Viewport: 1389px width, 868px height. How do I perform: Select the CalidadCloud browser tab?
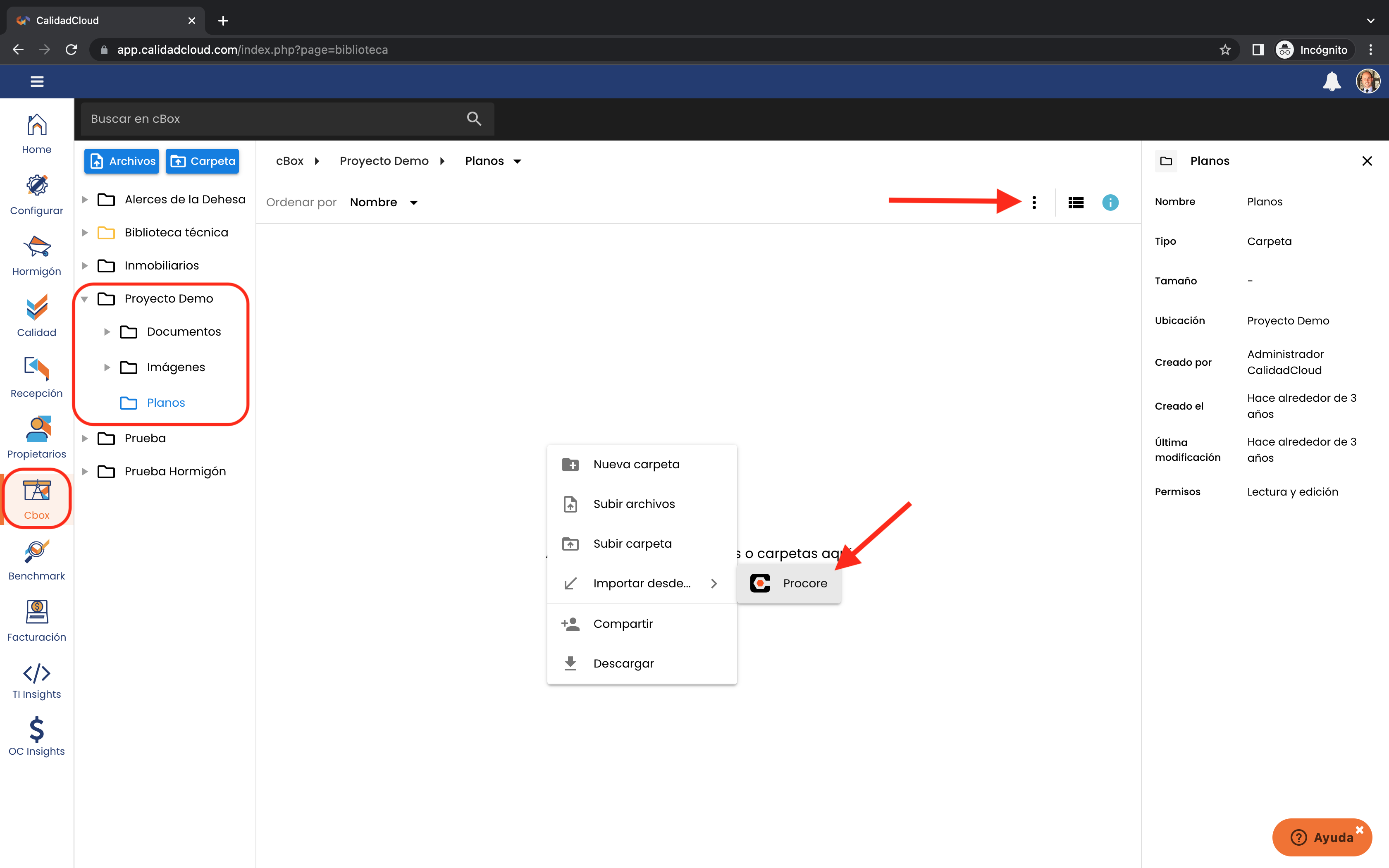[x=106, y=21]
